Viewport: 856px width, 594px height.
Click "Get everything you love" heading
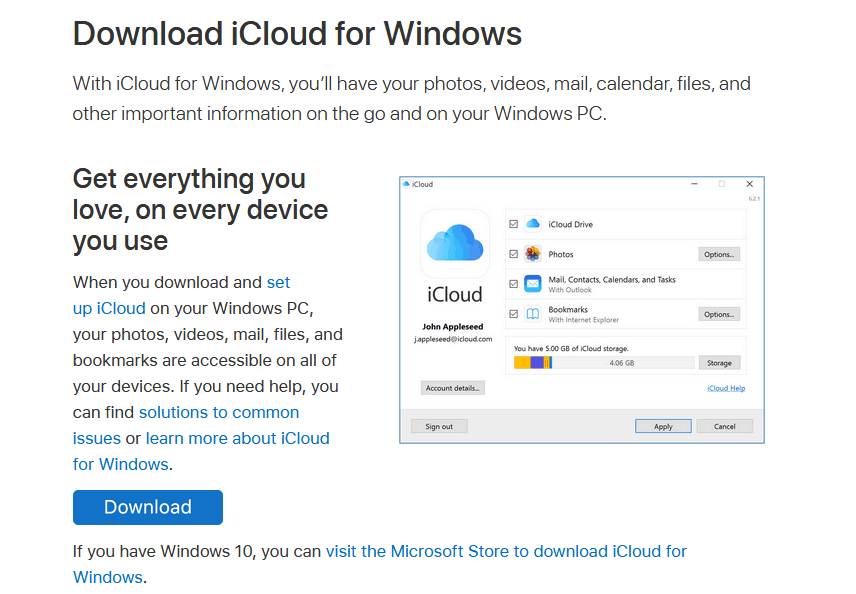pyautogui.click(x=200, y=210)
